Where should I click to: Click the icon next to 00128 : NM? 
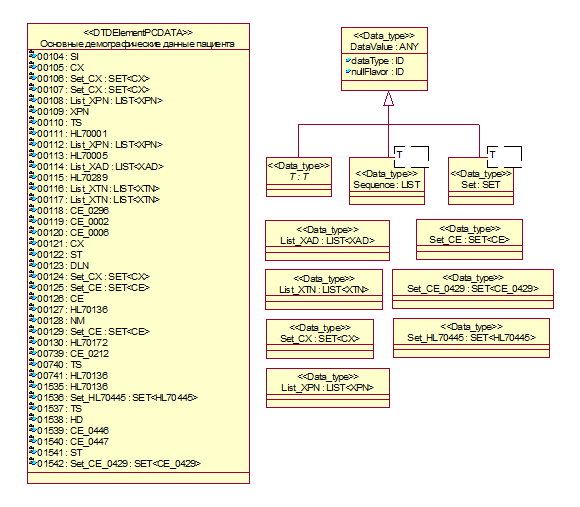[33, 320]
